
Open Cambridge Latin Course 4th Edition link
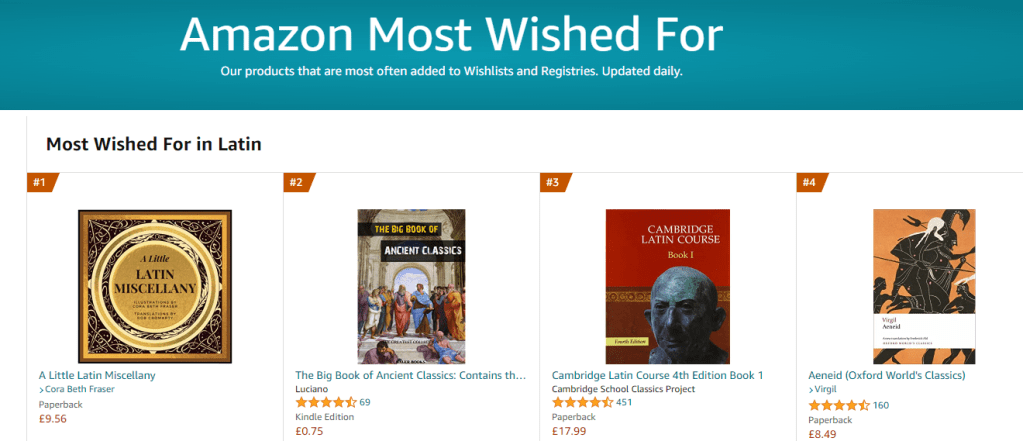click(657, 375)
